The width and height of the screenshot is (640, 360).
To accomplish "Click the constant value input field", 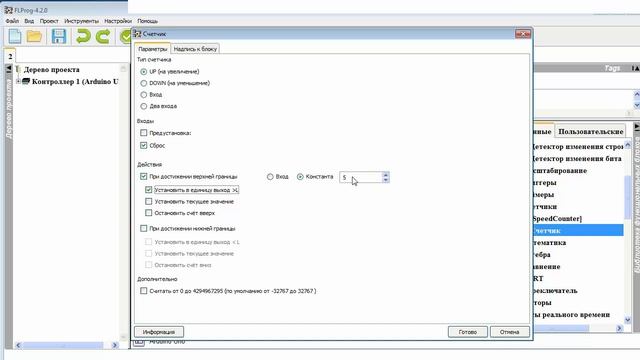I will 360,177.
